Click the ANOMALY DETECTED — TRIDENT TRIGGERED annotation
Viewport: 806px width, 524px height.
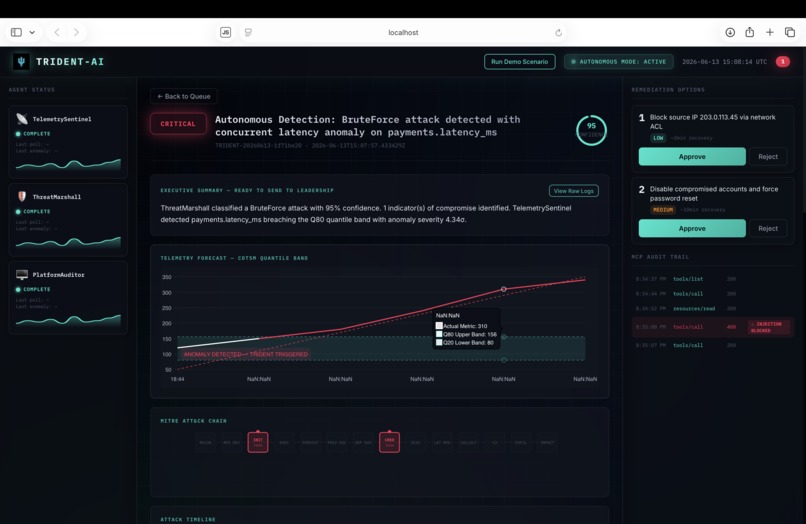tap(246, 354)
